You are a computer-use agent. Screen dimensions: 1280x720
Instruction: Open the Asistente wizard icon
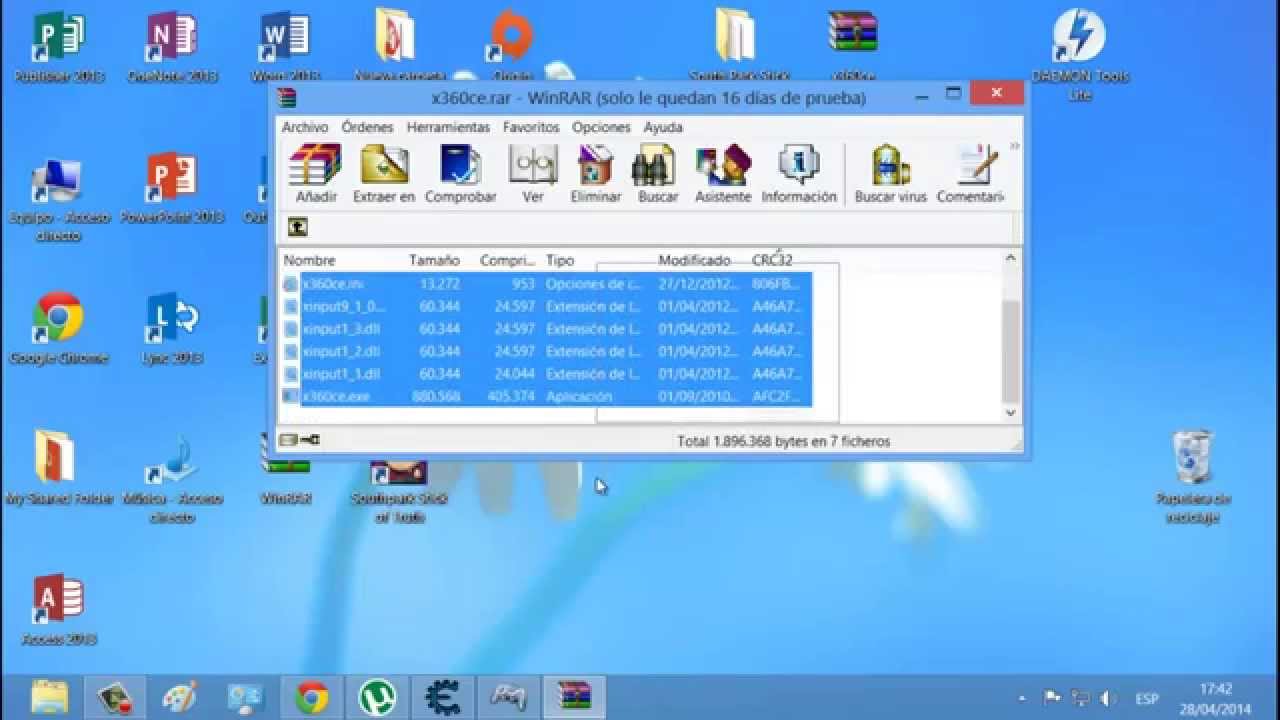click(x=723, y=174)
